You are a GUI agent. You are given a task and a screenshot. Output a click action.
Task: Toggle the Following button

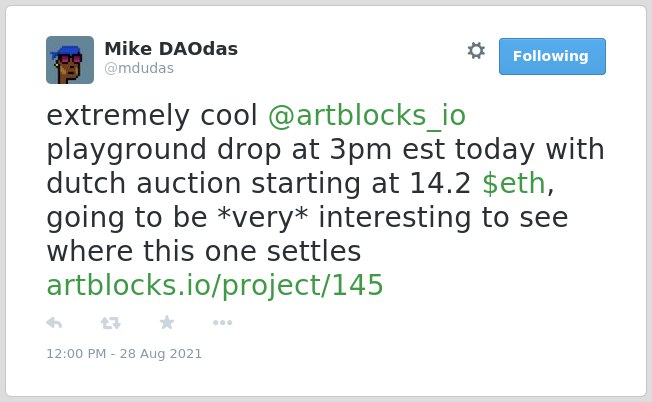tap(552, 57)
